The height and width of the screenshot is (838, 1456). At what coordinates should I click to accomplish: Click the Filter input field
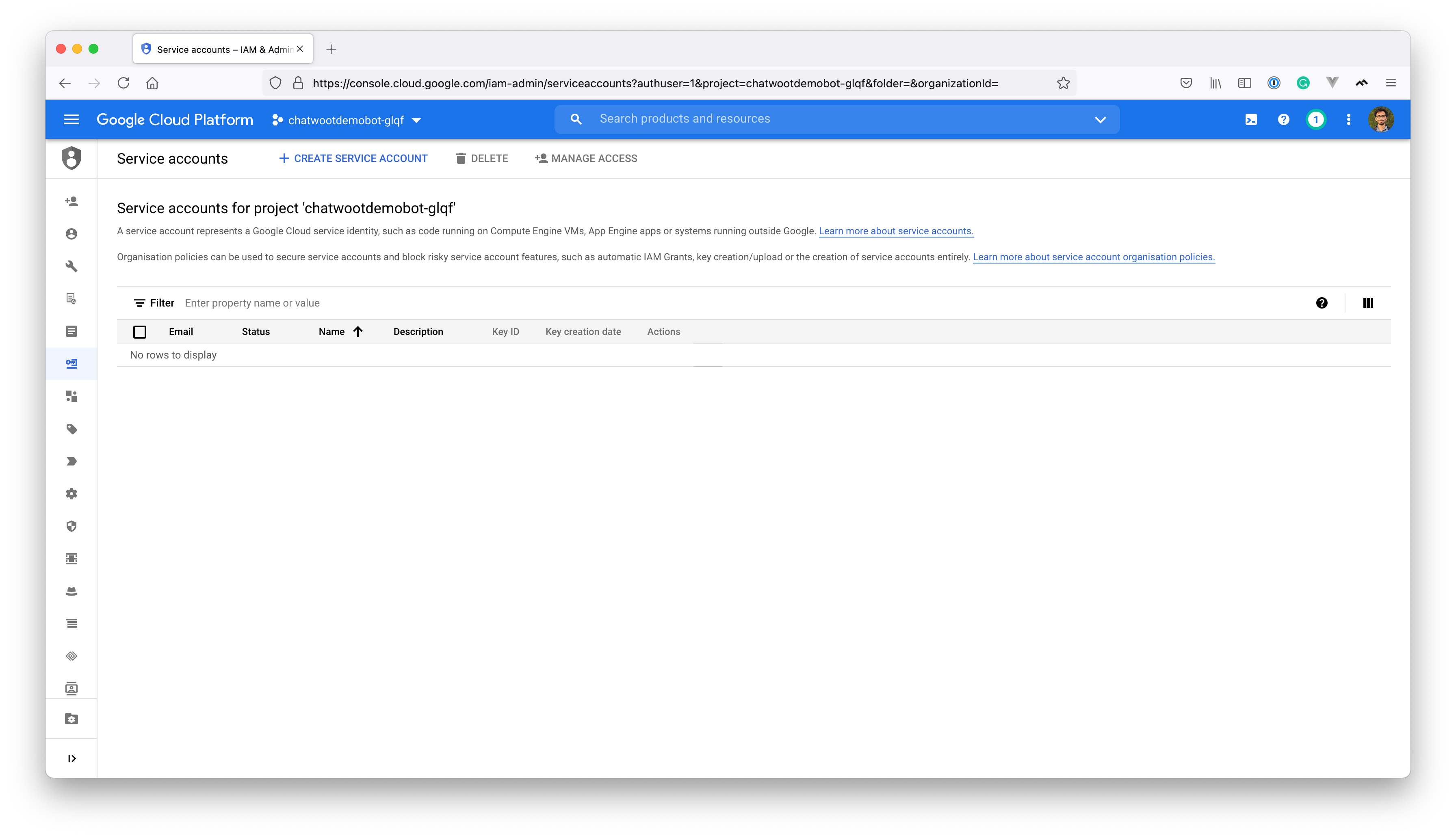(x=253, y=302)
